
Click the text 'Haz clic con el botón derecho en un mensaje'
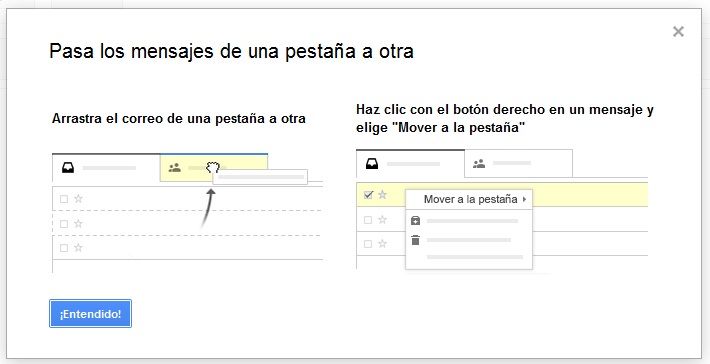[499, 110]
